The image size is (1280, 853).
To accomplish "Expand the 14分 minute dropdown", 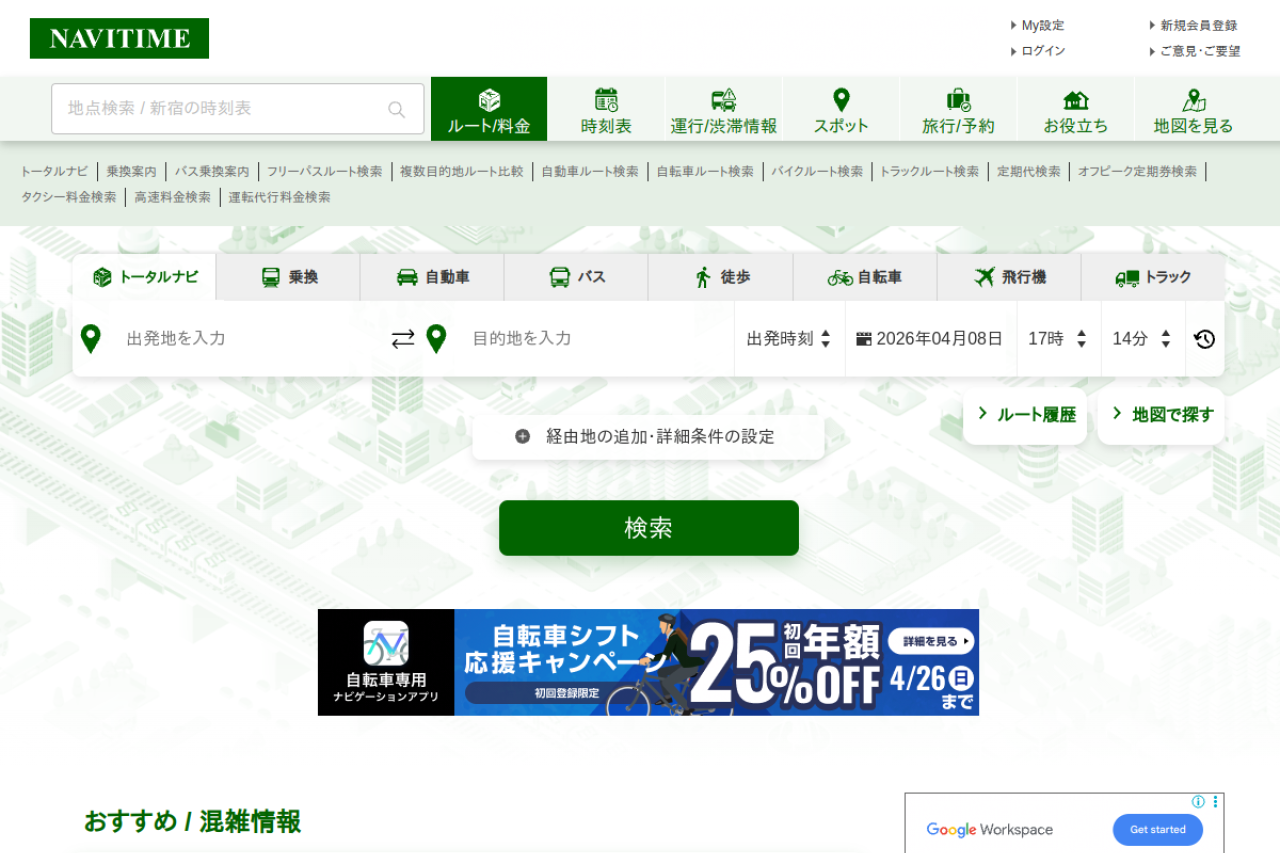I will point(1142,339).
